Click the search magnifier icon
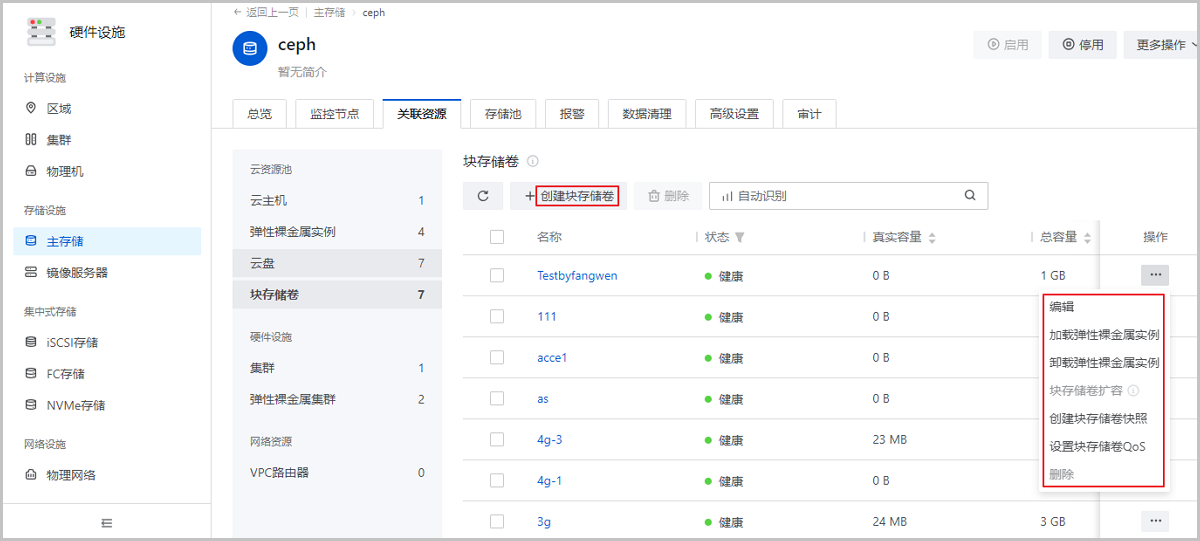Screen dimensions: 1200x541 (969, 196)
